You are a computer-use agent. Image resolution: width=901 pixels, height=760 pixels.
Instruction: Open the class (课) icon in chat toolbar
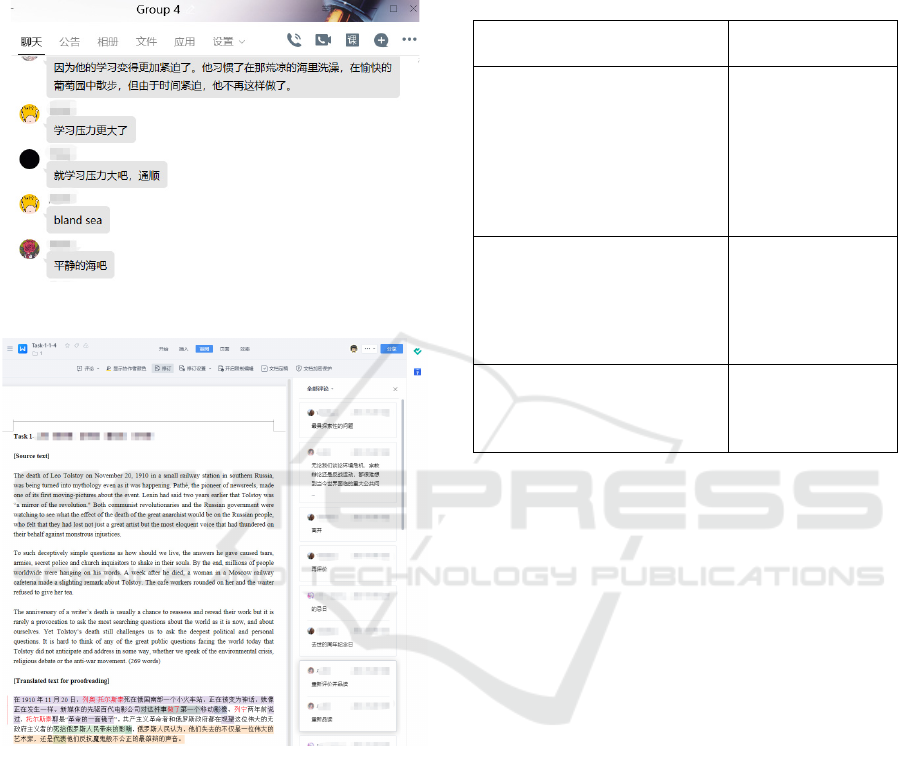[352, 40]
